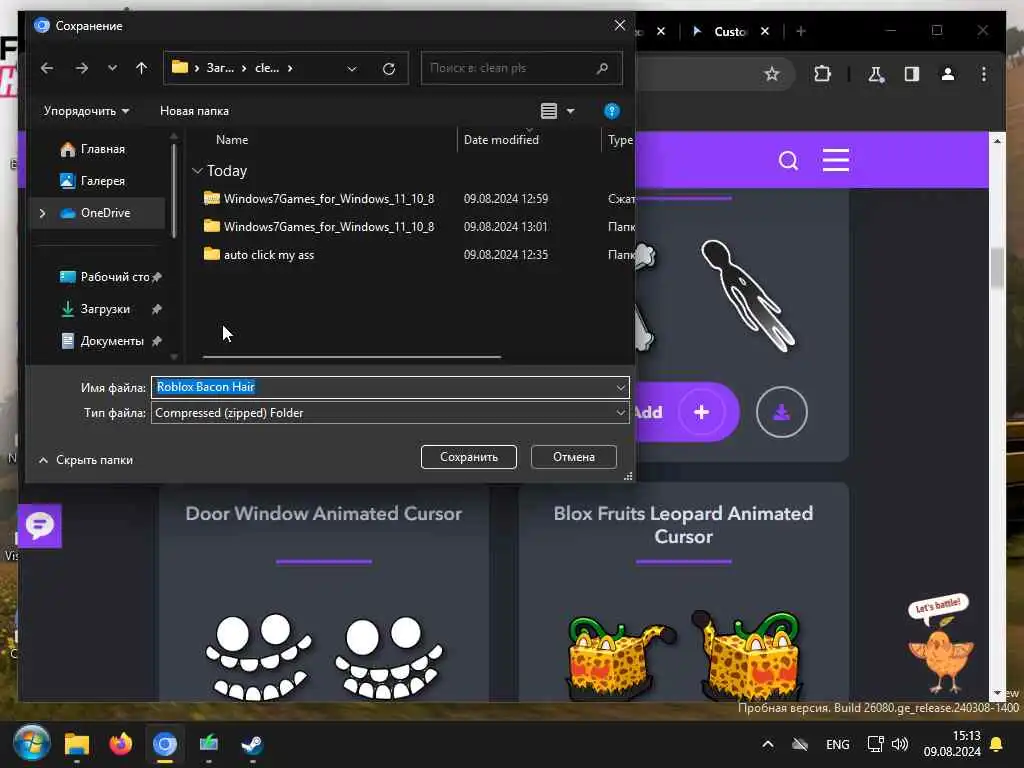The image size is (1024, 768).
Task: Sort files by Date modified column
Action: point(501,140)
